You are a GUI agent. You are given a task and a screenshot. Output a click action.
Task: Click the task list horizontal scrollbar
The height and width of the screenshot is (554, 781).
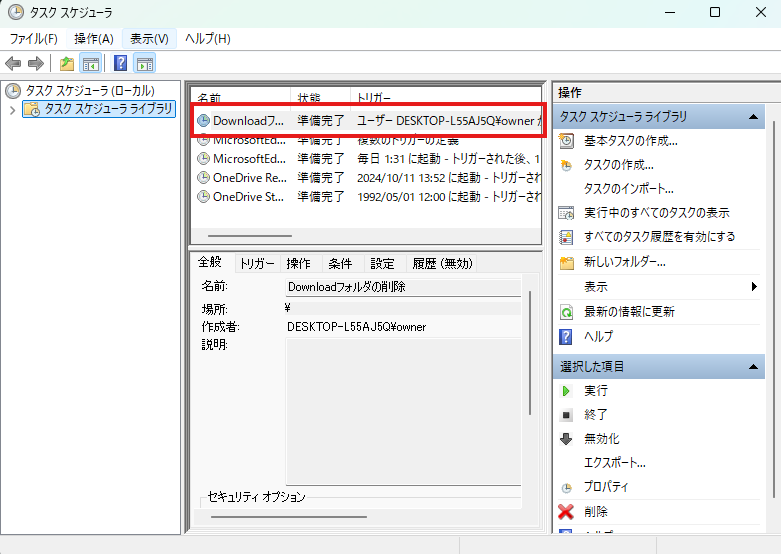[250, 237]
